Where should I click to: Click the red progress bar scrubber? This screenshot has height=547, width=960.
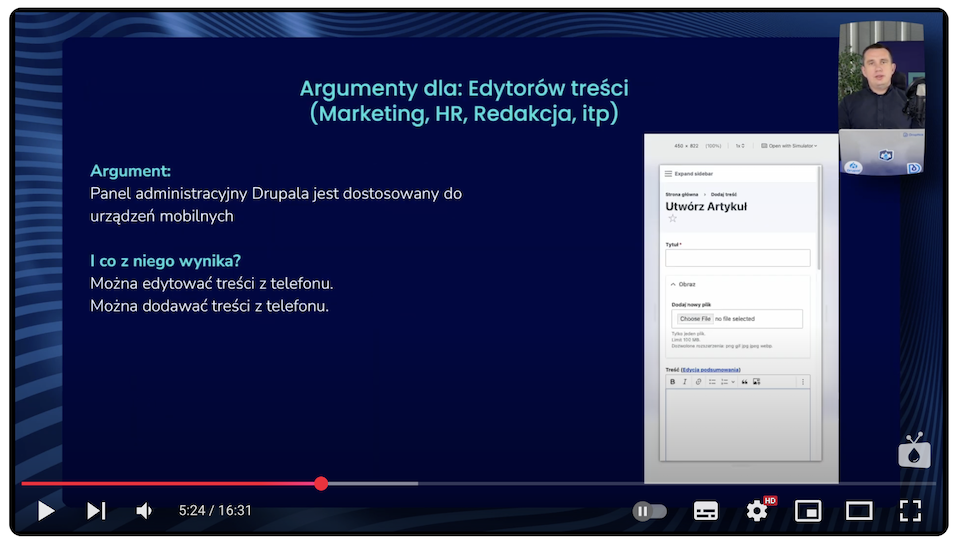pyautogui.click(x=321, y=483)
